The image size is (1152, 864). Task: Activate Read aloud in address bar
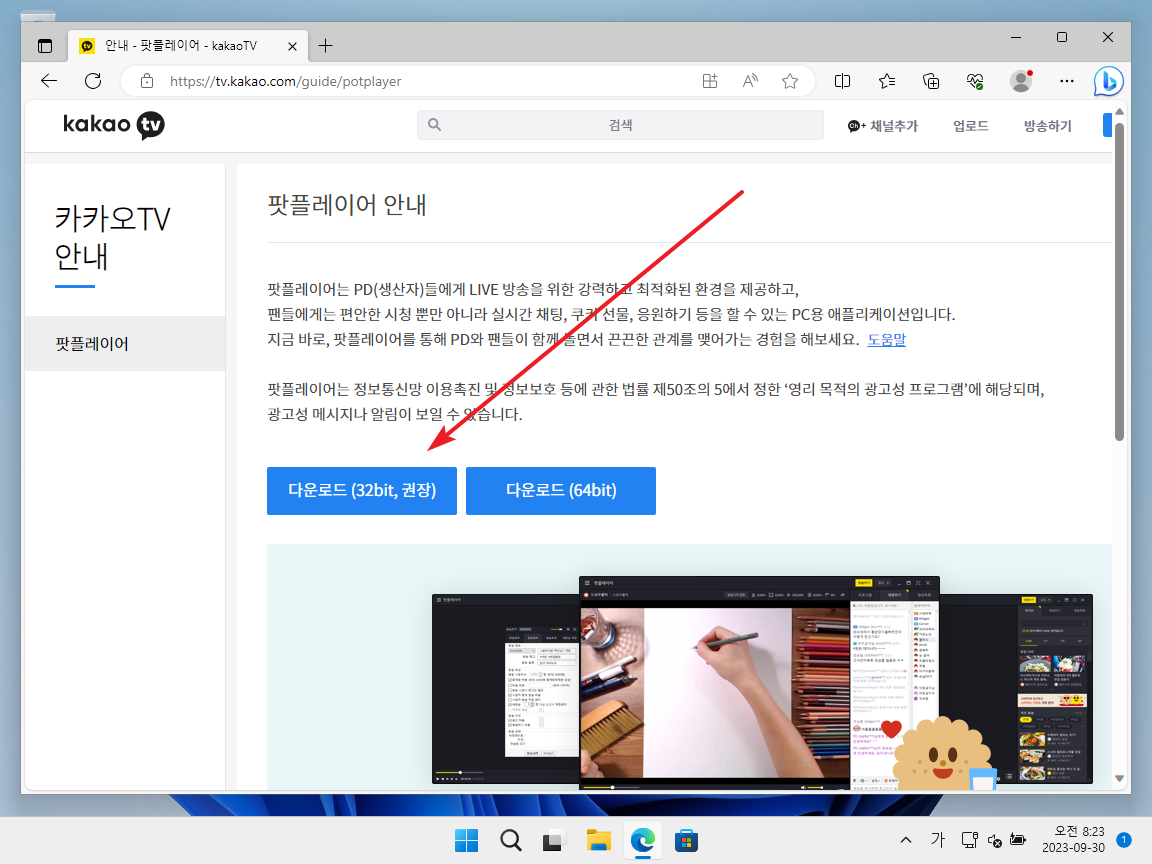pos(750,81)
